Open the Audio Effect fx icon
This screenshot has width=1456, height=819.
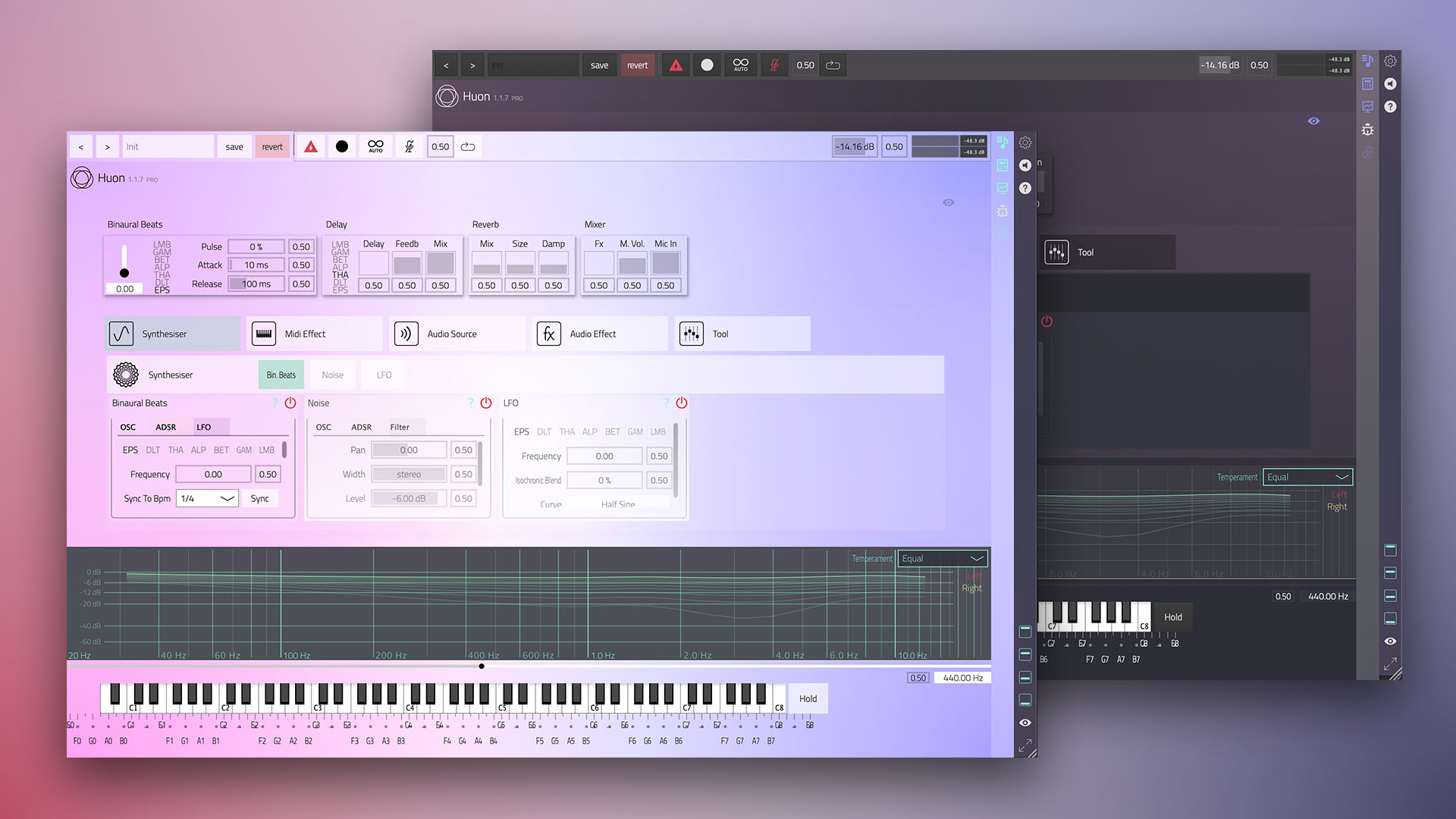coord(549,334)
